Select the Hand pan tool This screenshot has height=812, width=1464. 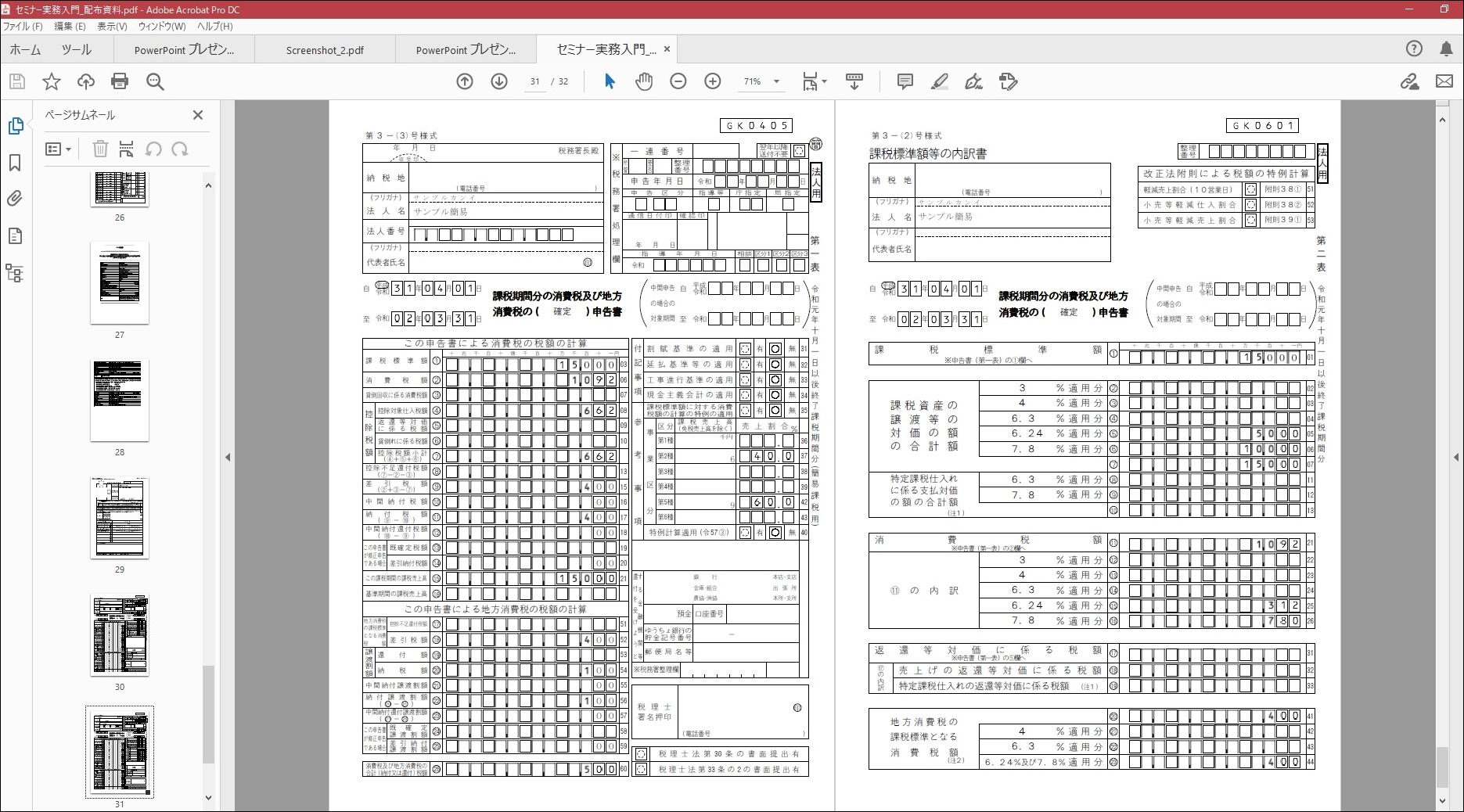coord(644,81)
